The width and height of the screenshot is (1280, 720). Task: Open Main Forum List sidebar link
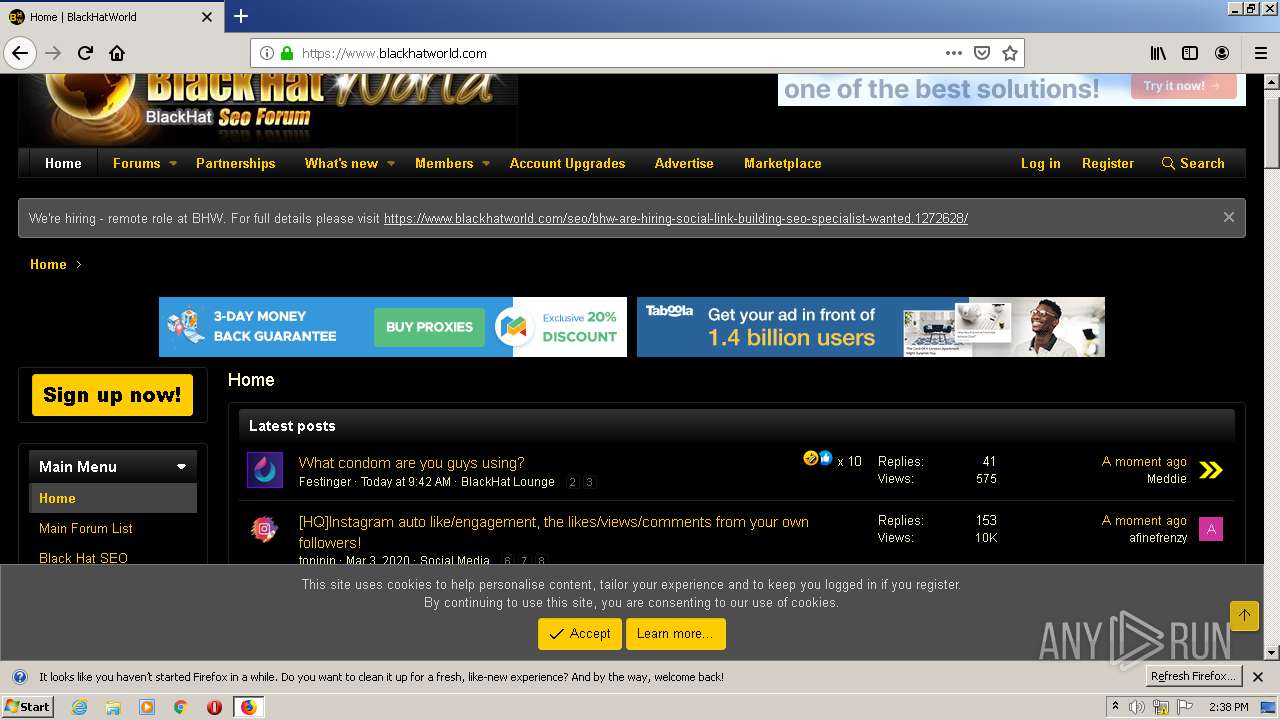tap(86, 528)
